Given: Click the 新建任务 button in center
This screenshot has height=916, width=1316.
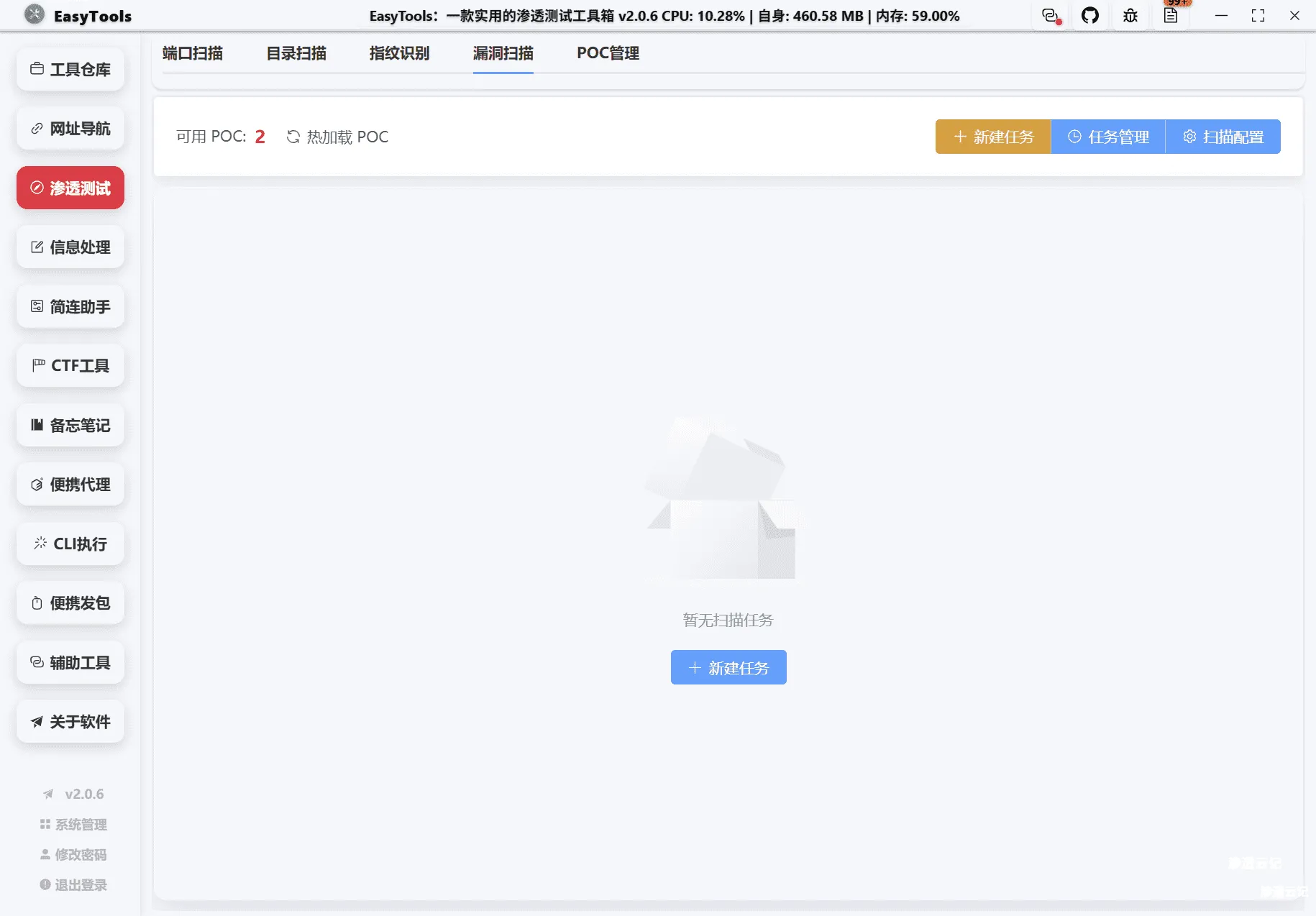Looking at the screenshot, I should 728,667.
